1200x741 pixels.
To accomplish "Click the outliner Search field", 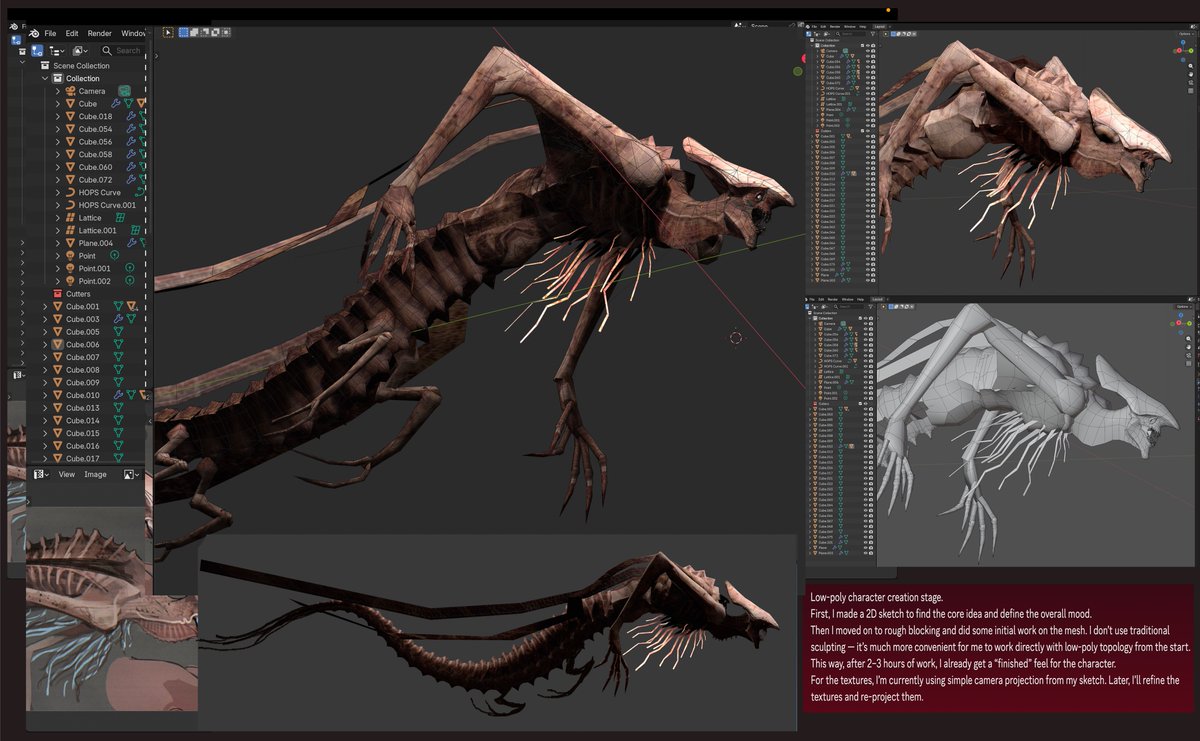I will (123, 51).
